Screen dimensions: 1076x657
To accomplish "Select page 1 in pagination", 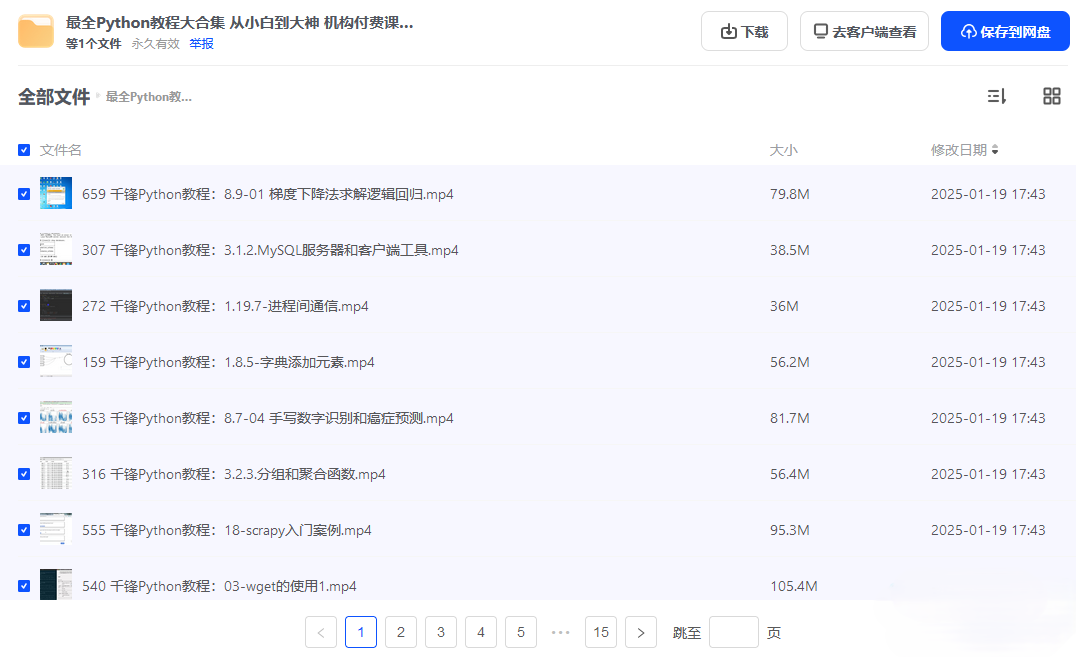I will tap(361, 632).
